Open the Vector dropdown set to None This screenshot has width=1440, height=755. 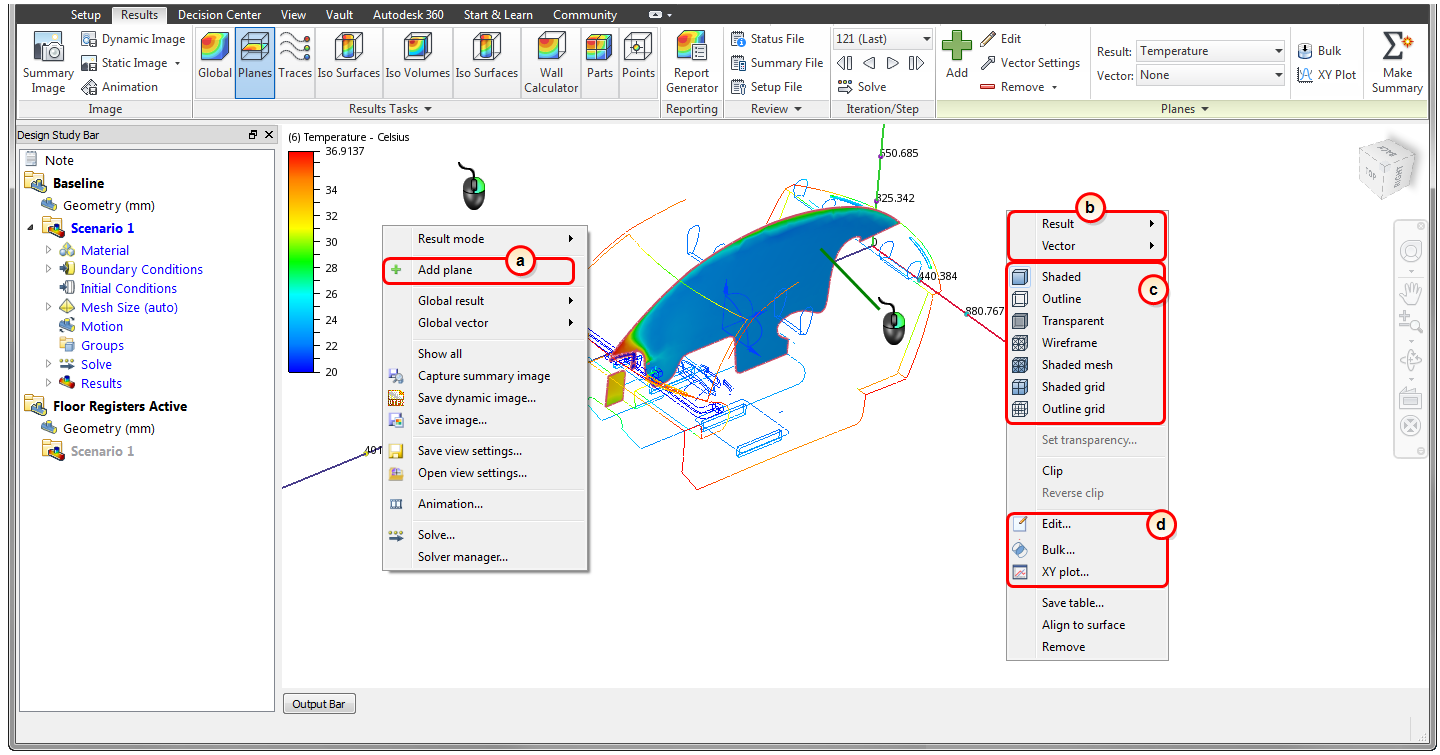(1210, 74)
